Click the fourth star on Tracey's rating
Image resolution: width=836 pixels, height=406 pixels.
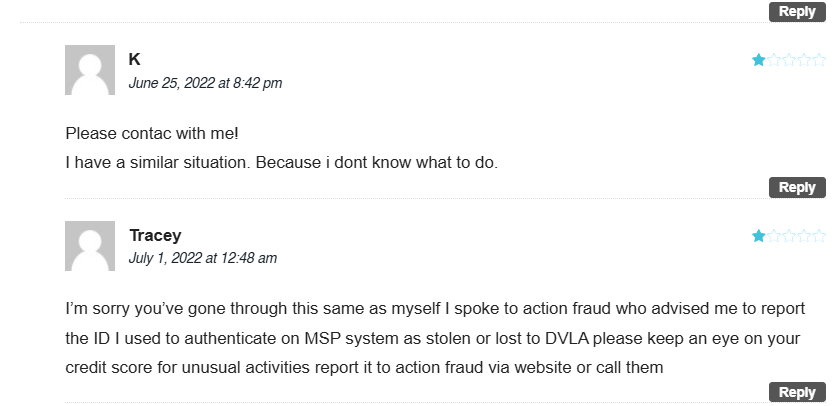(x=803, y=236)
